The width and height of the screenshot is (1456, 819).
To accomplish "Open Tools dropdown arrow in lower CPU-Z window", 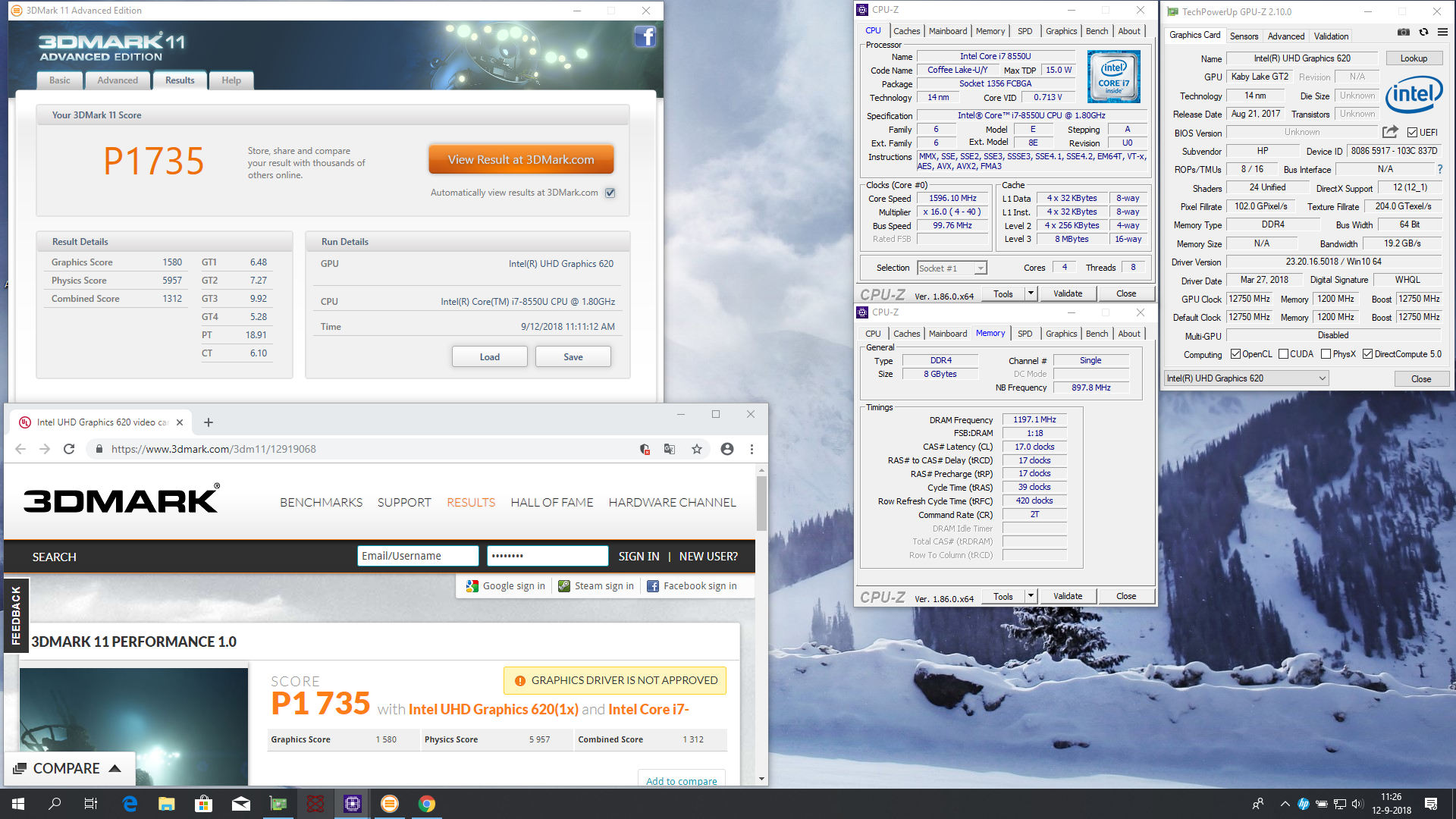I will [x=1031, y=596].
